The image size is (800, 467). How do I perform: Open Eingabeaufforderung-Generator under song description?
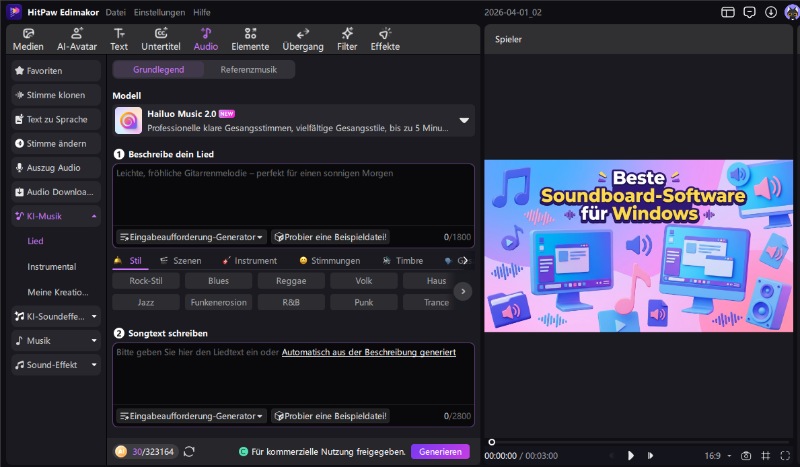[x=191, y=237]
